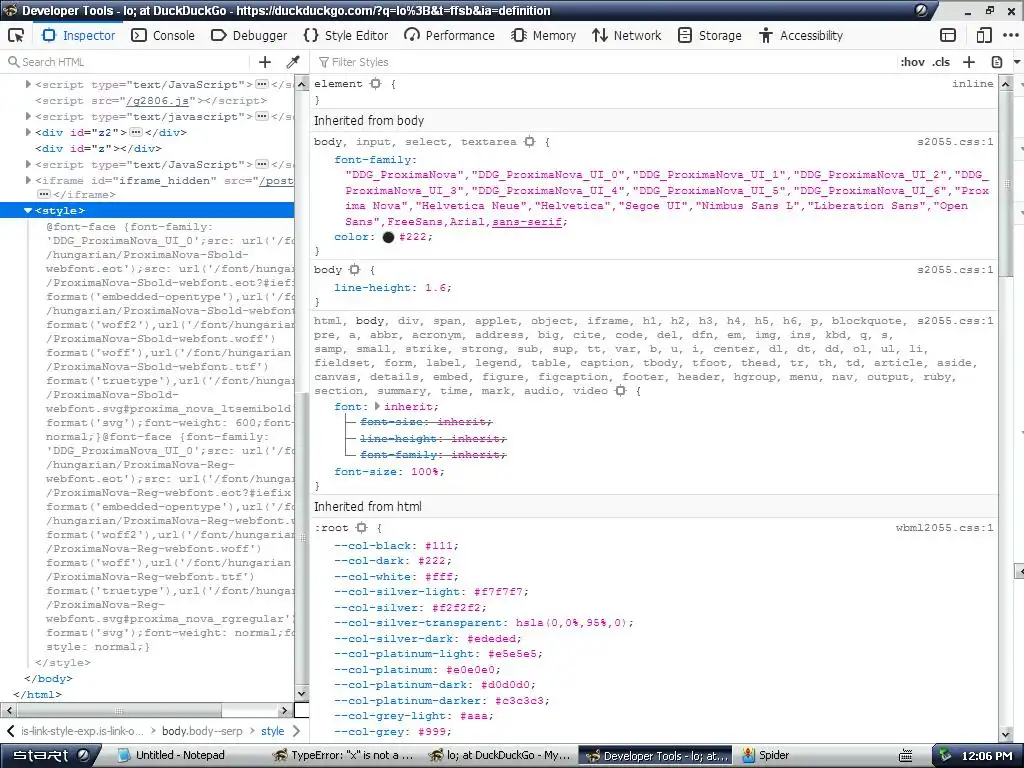Open the Start menu
Viewport: 1024px width, 768px height.
[x=50, y=755]
